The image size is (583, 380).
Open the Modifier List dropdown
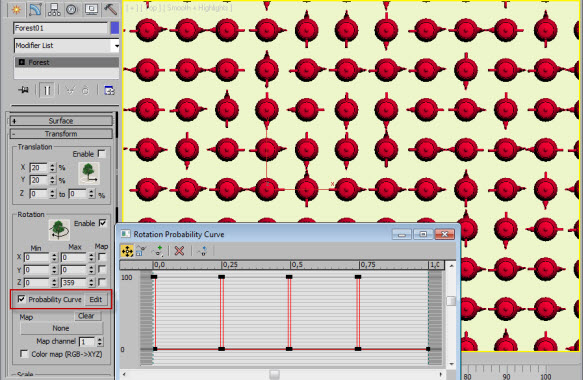coord(67,45)
